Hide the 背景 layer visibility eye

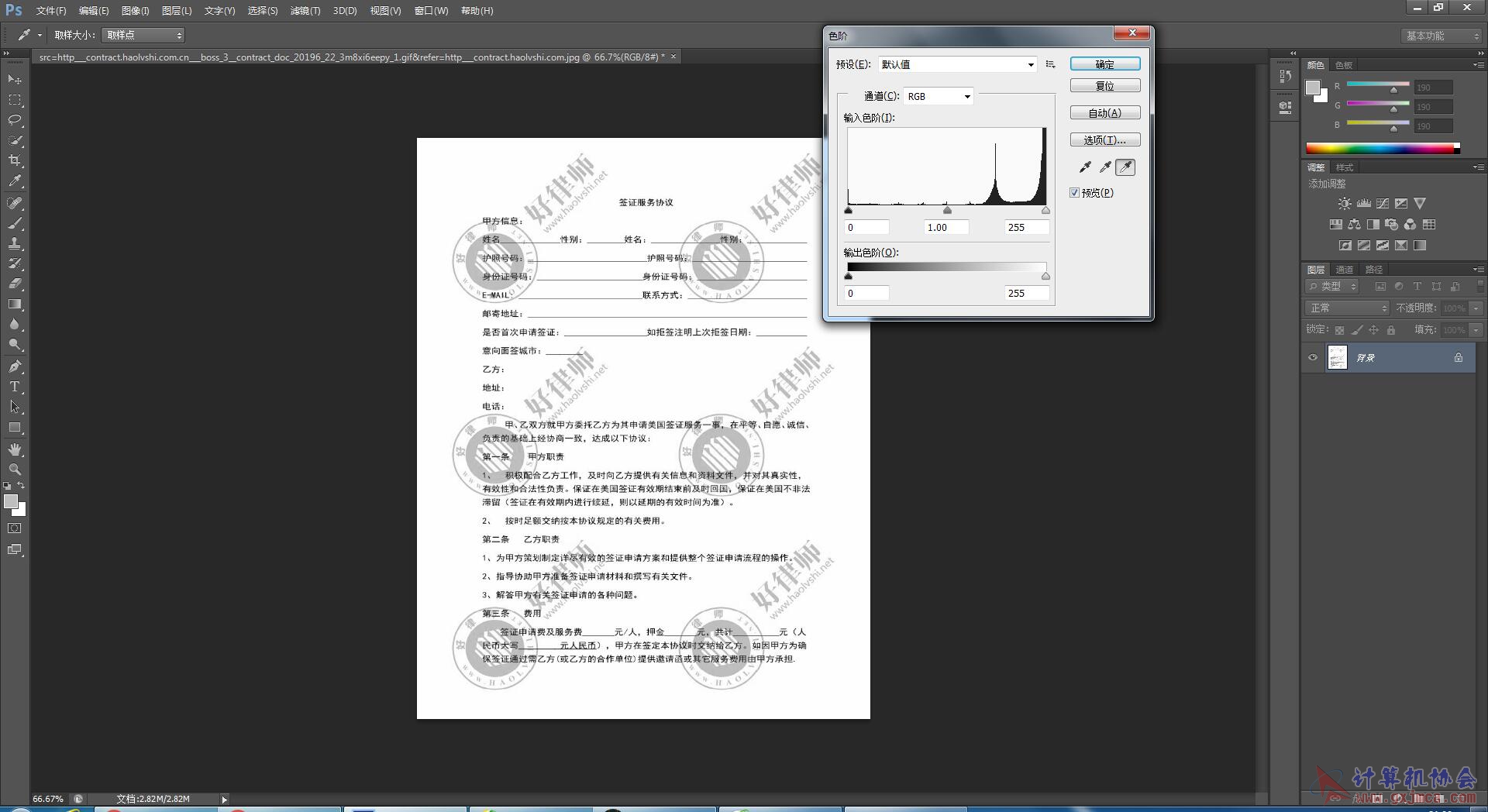pos(1313,357)
